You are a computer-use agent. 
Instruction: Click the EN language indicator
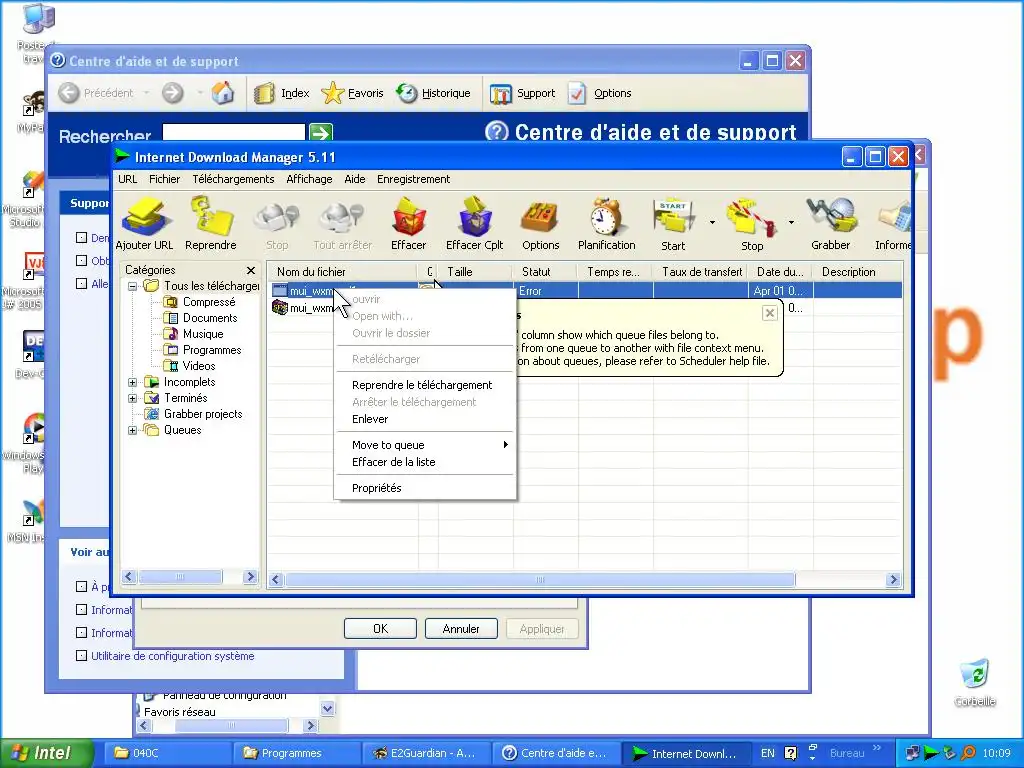coord(768,753)
